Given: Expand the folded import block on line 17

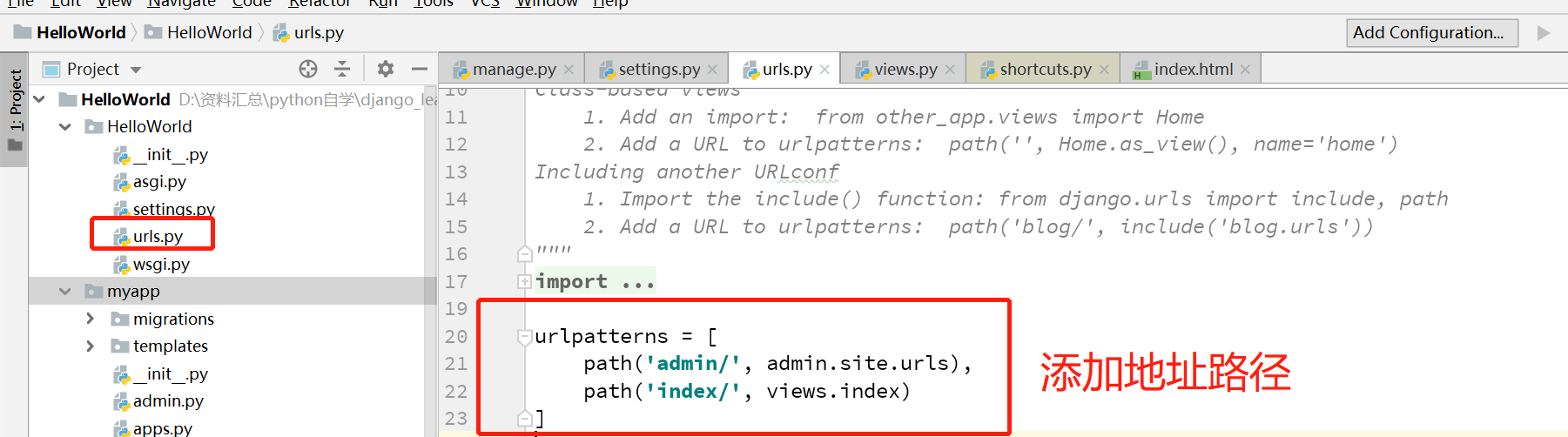Looking at the screenshot, I should (x=524, y=281).
